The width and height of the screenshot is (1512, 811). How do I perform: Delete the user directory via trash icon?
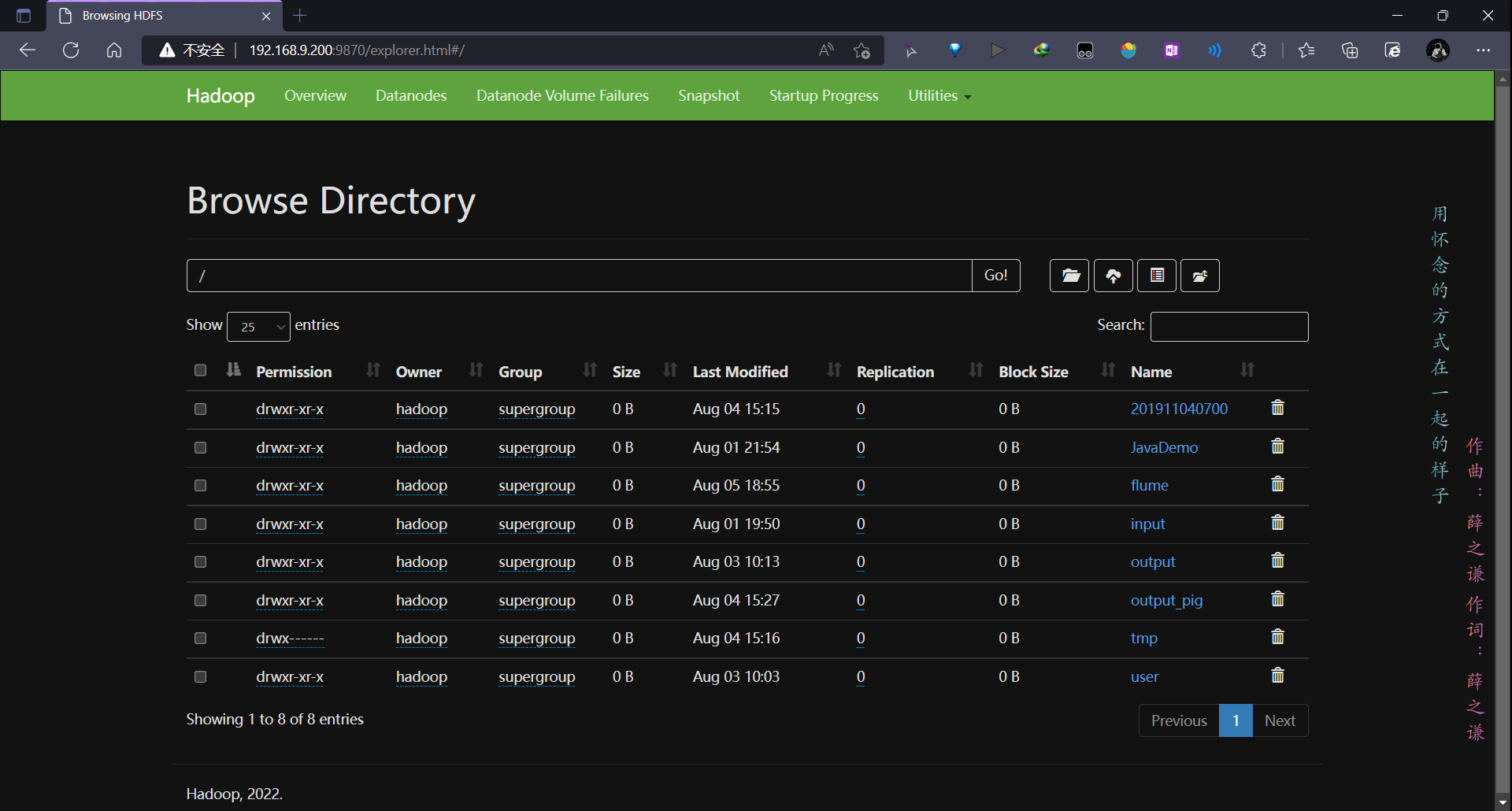[1277, 676]
